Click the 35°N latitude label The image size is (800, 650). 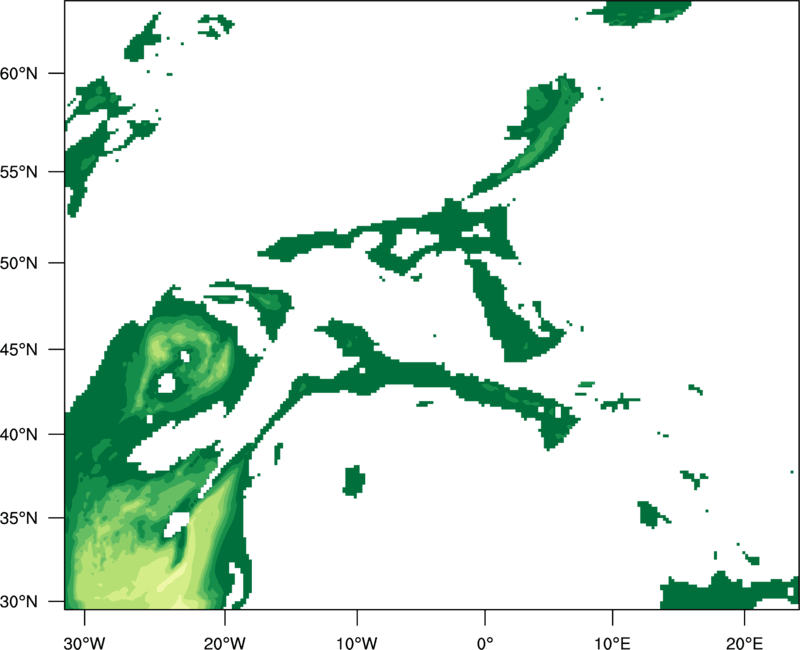coord(19,518)
